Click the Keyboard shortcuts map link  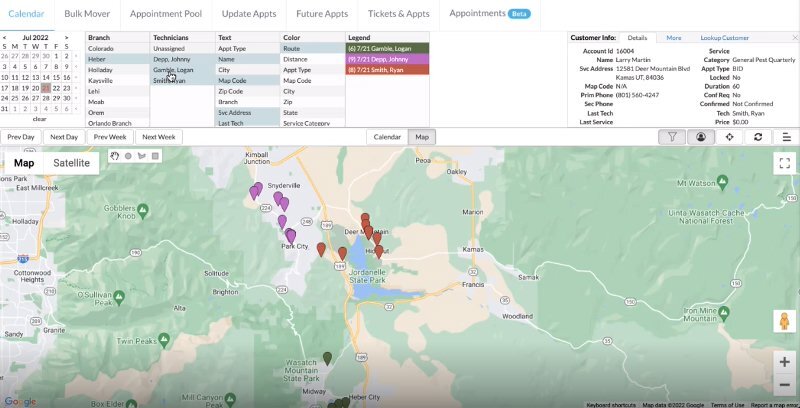[x=611, y=405]
